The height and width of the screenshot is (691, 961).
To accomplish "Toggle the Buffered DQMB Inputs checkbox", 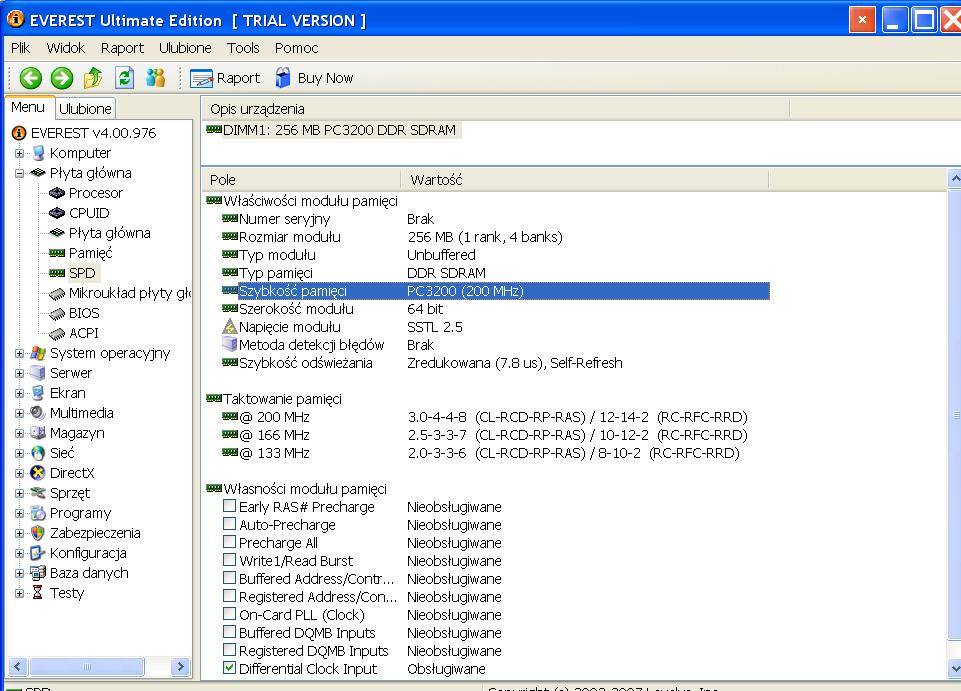I will point(229,632).
